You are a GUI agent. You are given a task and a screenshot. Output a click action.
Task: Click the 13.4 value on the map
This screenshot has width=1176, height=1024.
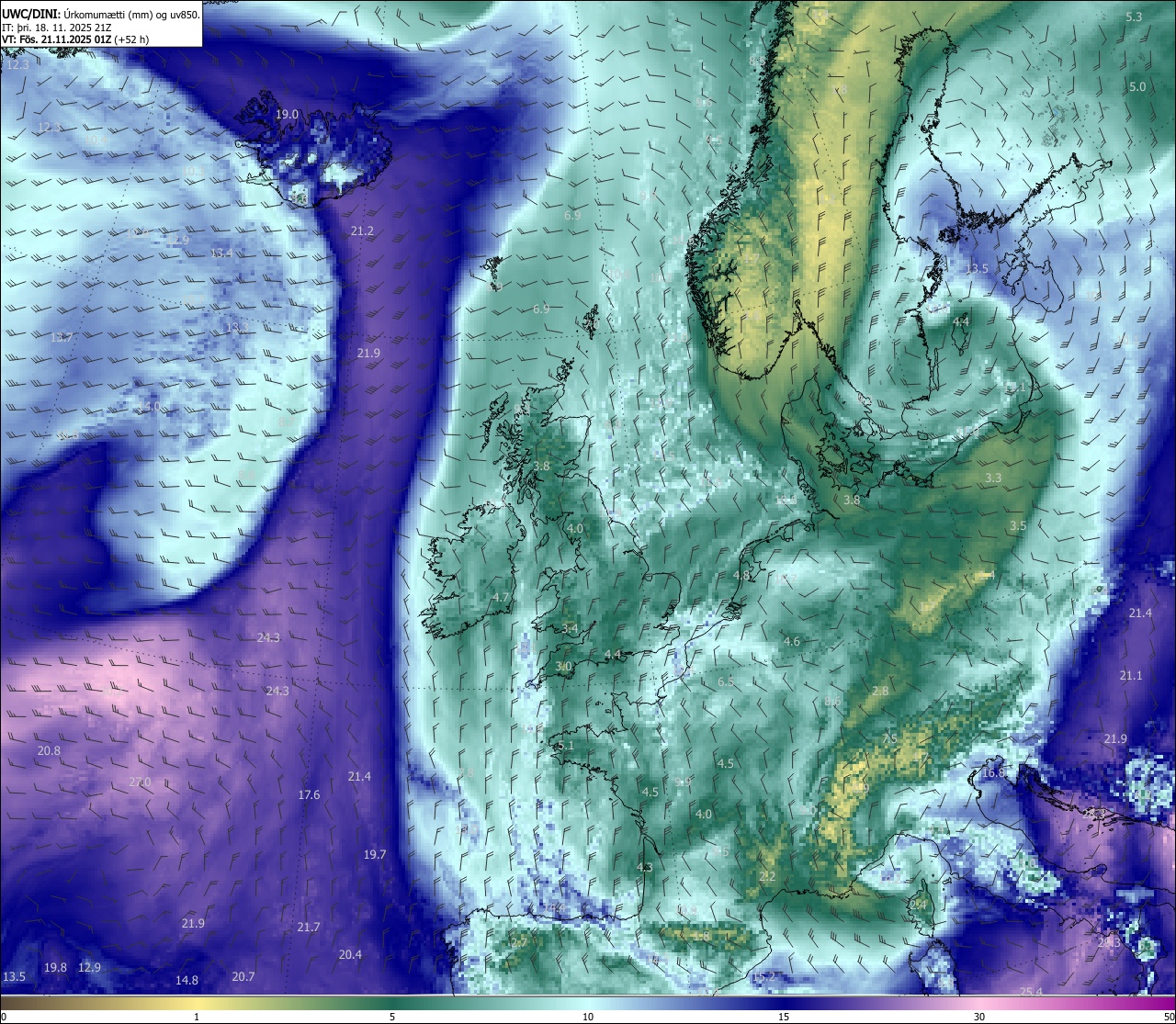(221, 253)
